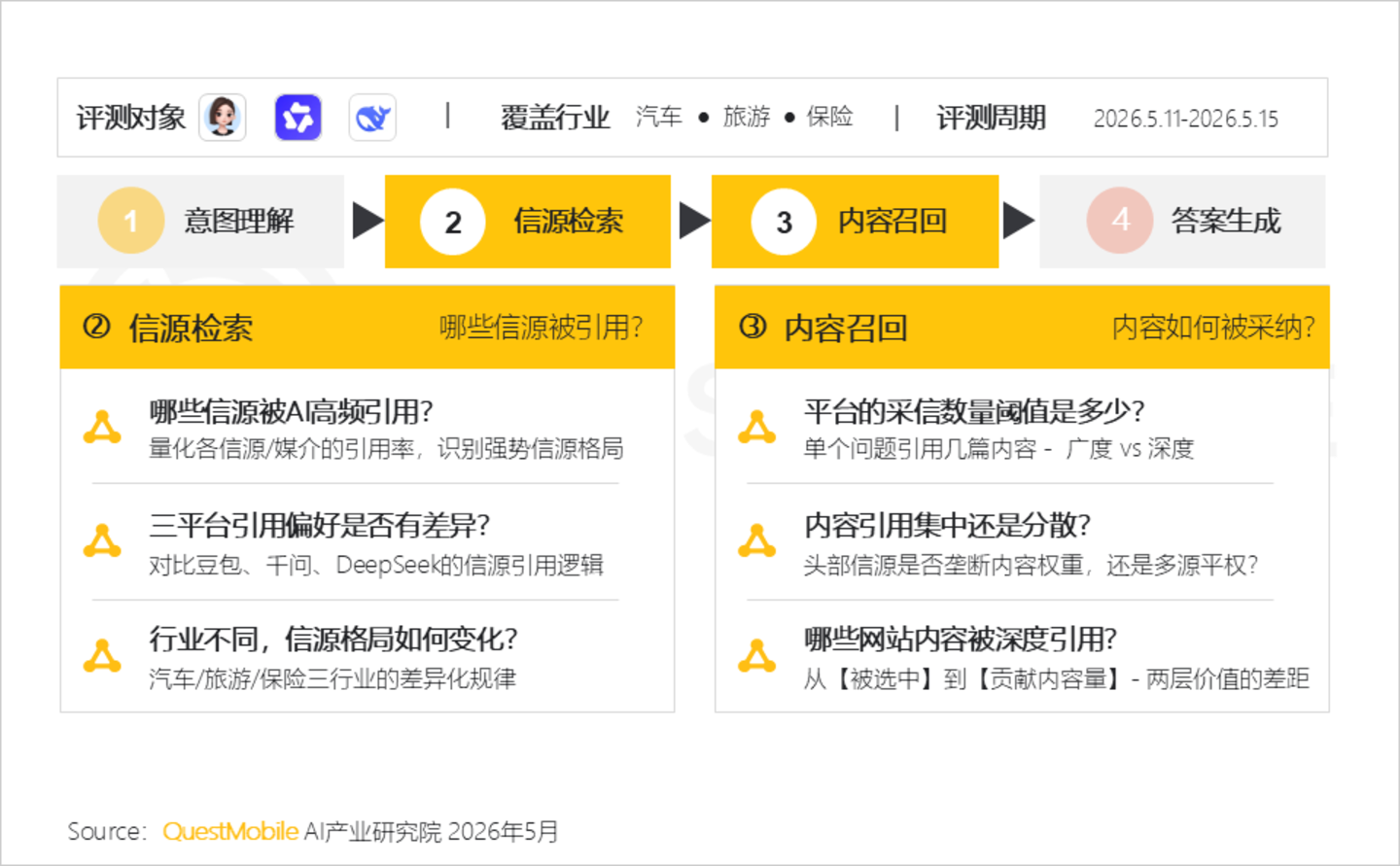Click bullet icon beside 三平台引用偏好是否有差异?

click(102, 541)
